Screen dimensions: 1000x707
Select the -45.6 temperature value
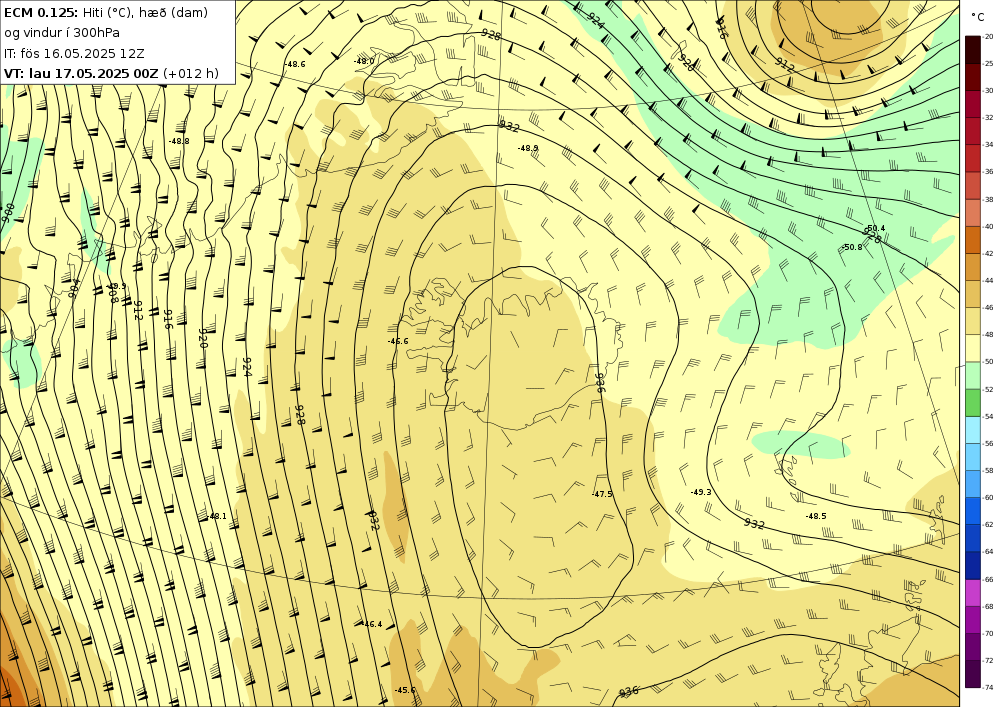[405, 690]
